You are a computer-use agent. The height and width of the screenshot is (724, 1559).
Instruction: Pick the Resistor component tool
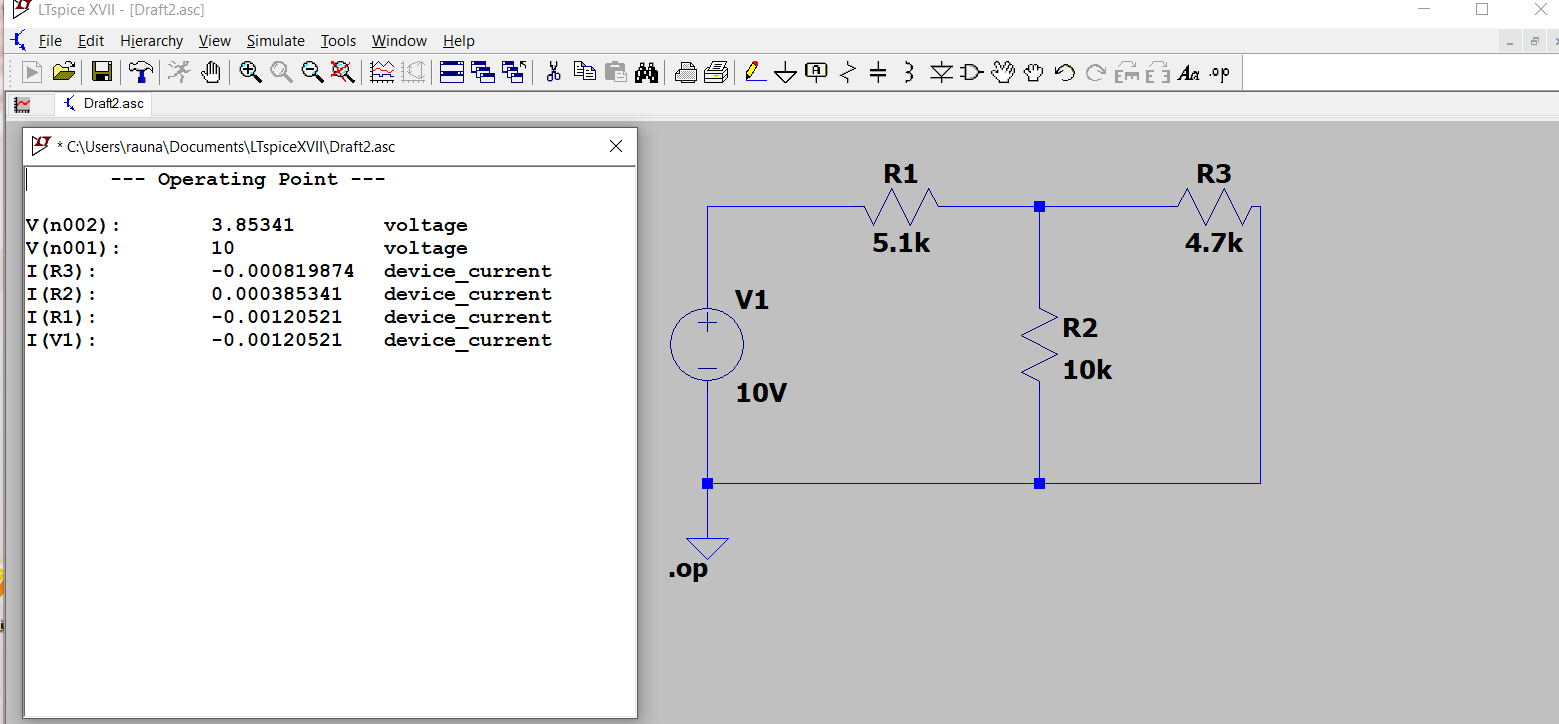point(848,72)
